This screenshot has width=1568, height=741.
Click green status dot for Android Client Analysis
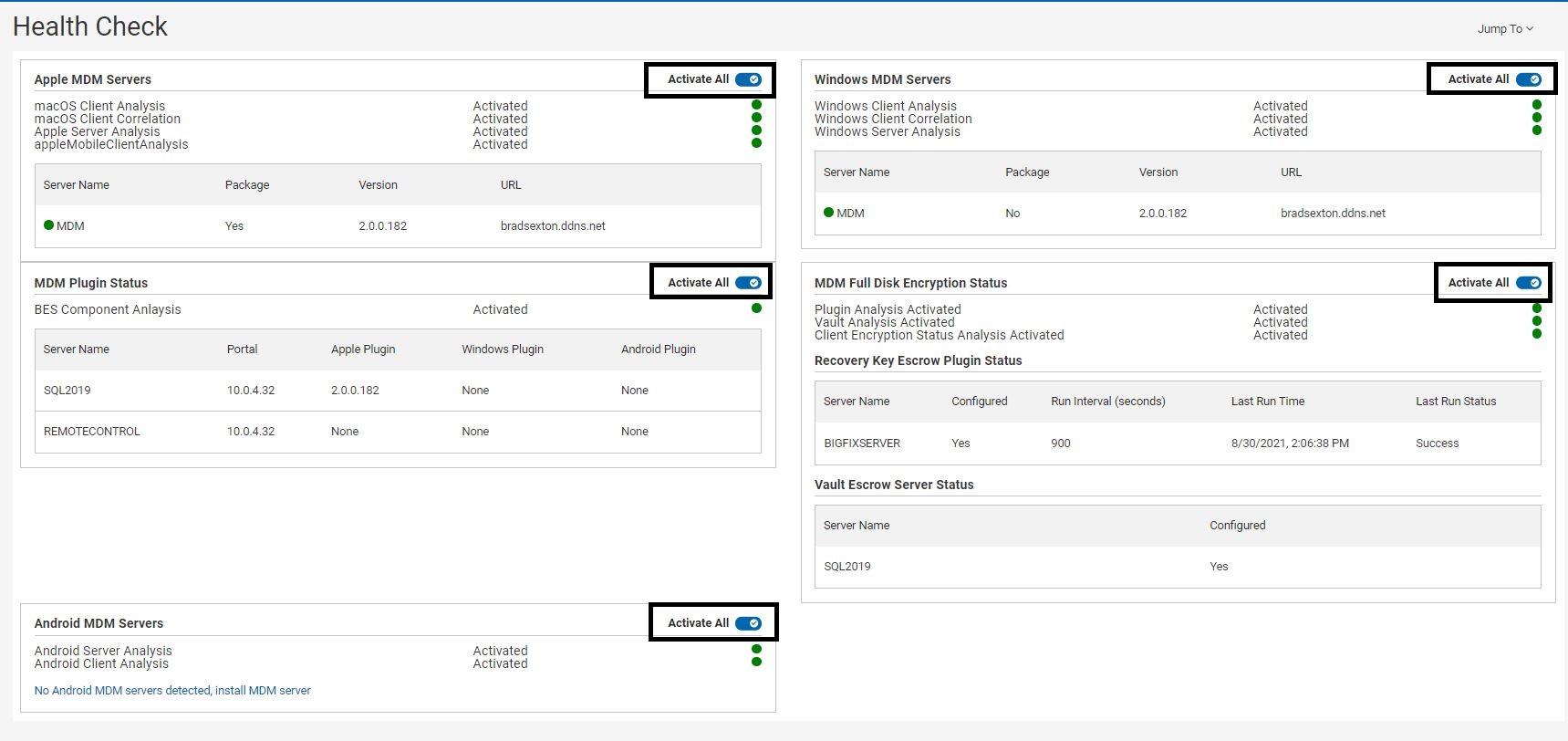(756, 662)
